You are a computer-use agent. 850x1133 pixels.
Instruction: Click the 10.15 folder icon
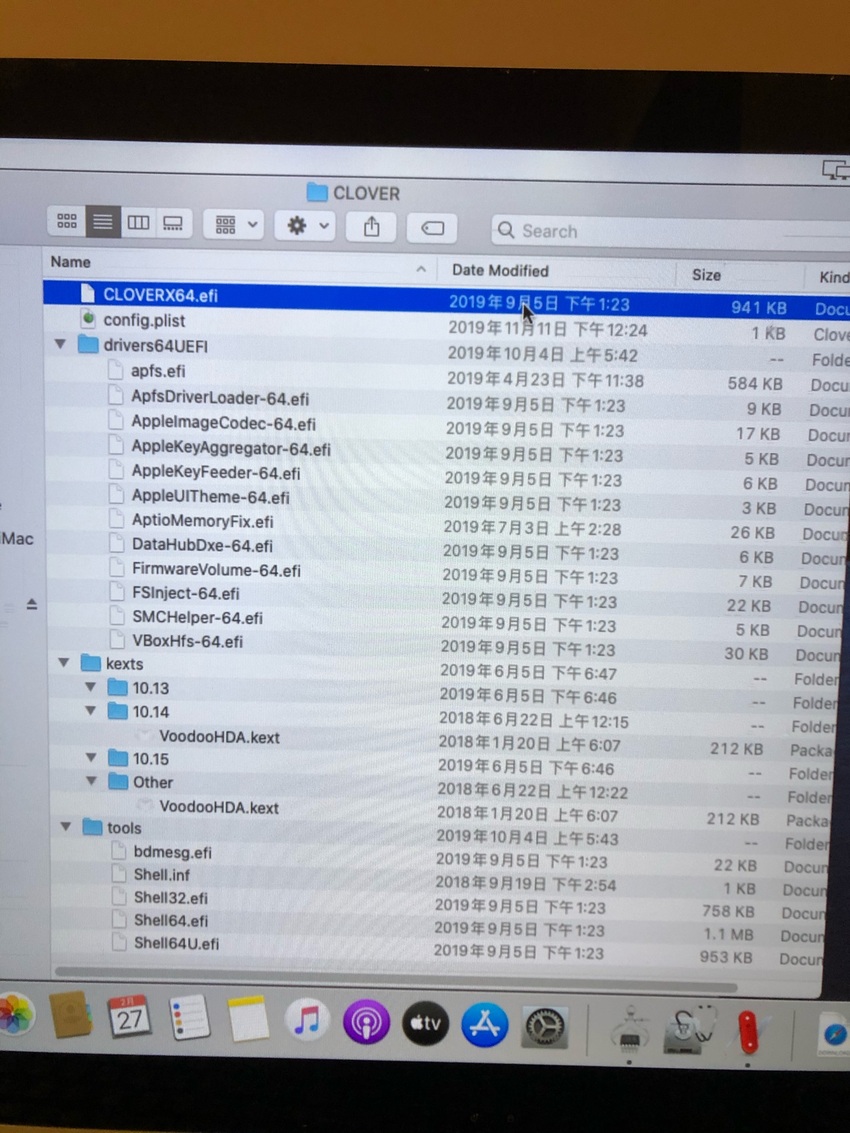[118, 758]
